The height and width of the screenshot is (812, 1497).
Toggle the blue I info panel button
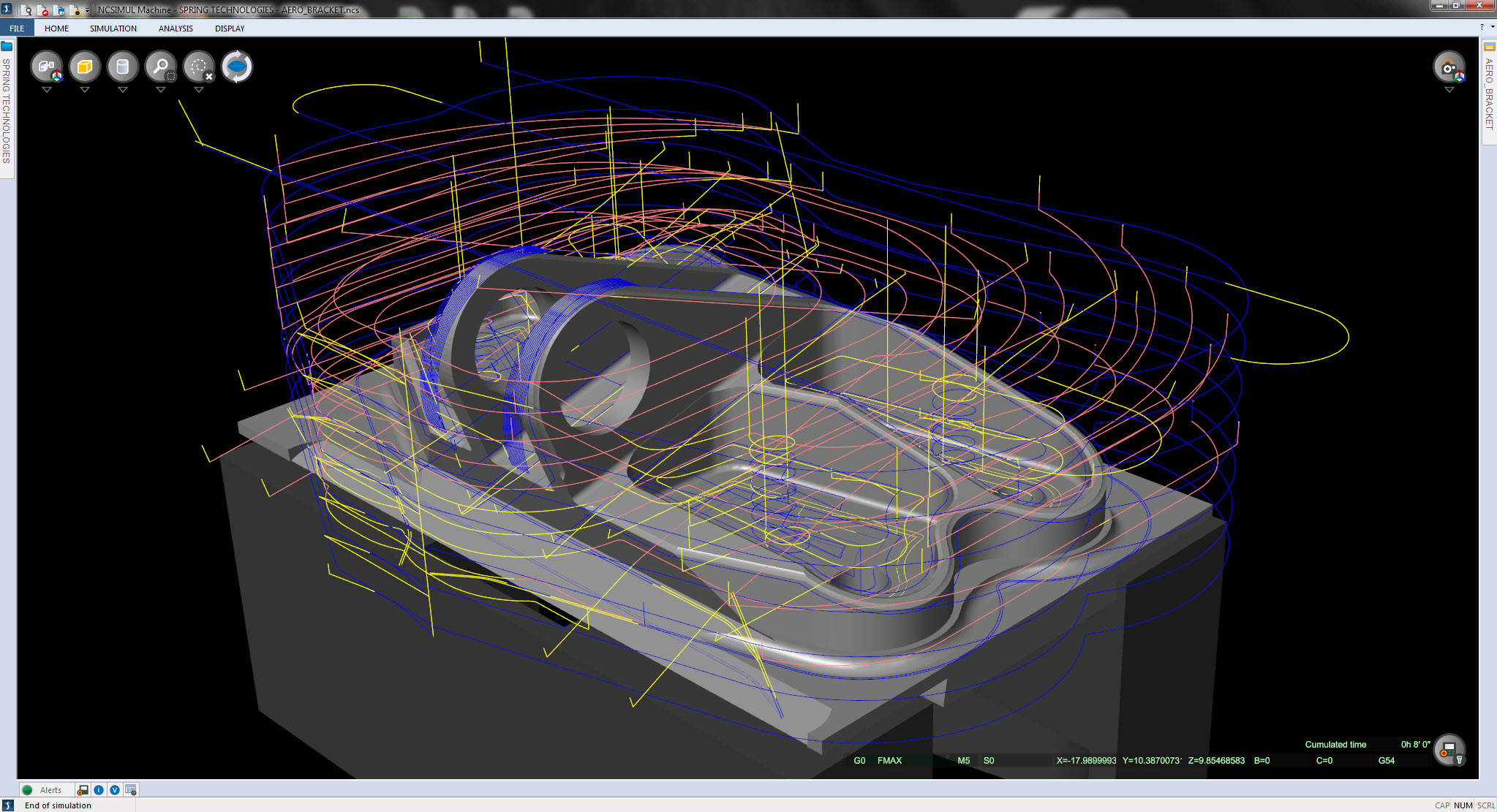(x=99, y=790)
